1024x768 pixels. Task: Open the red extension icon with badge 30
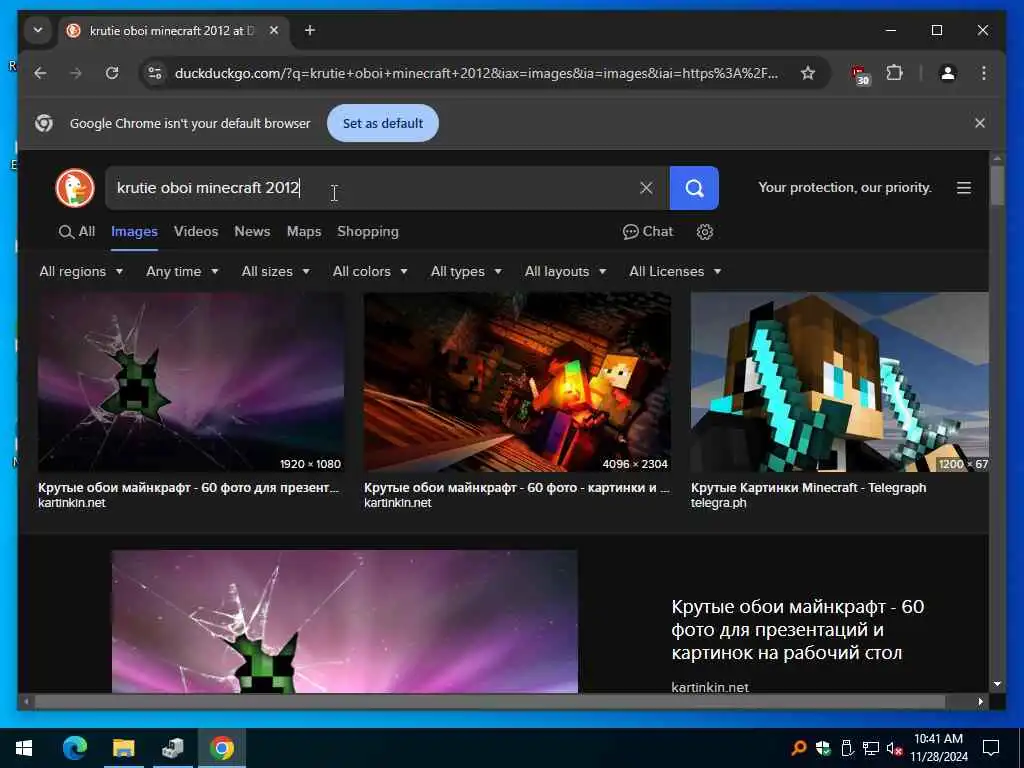click(859, 74)
